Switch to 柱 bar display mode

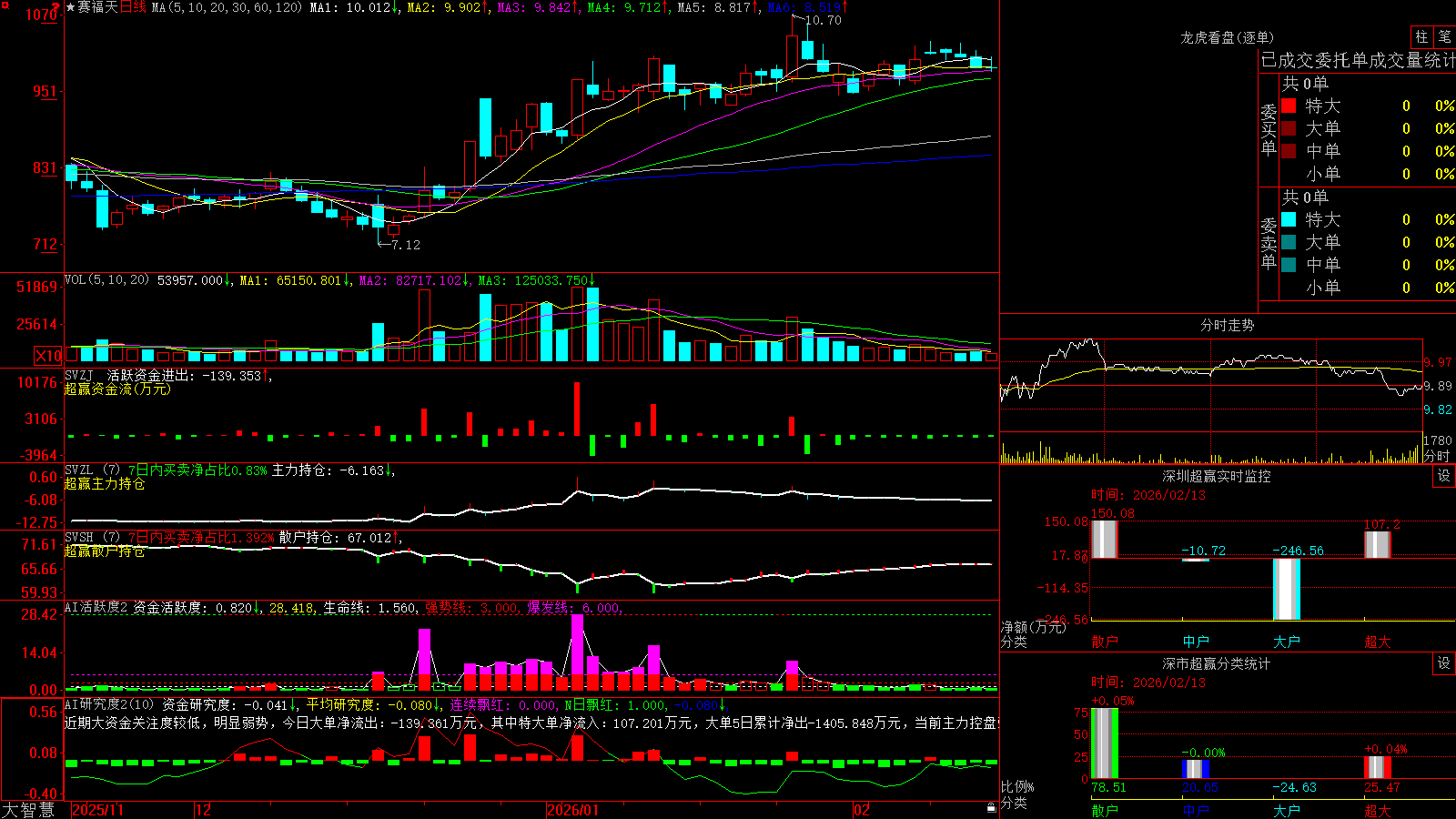pos(1421,36)
